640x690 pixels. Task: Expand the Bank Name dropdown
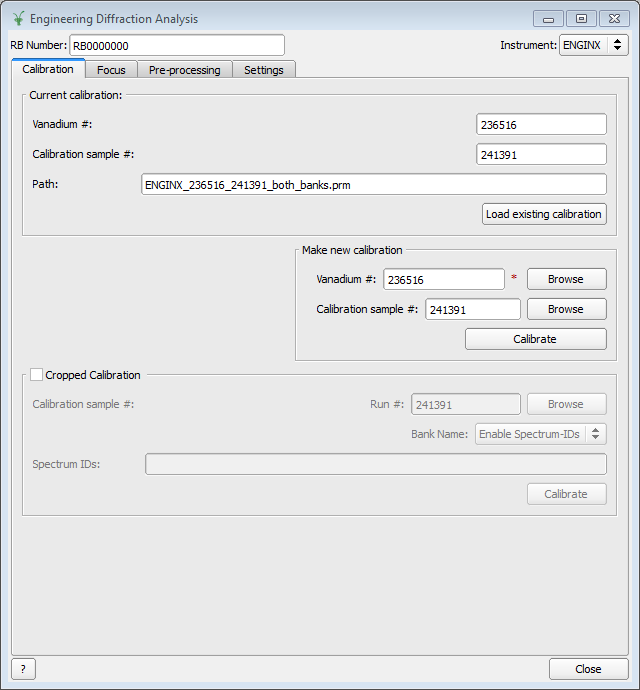pos(541,434)
